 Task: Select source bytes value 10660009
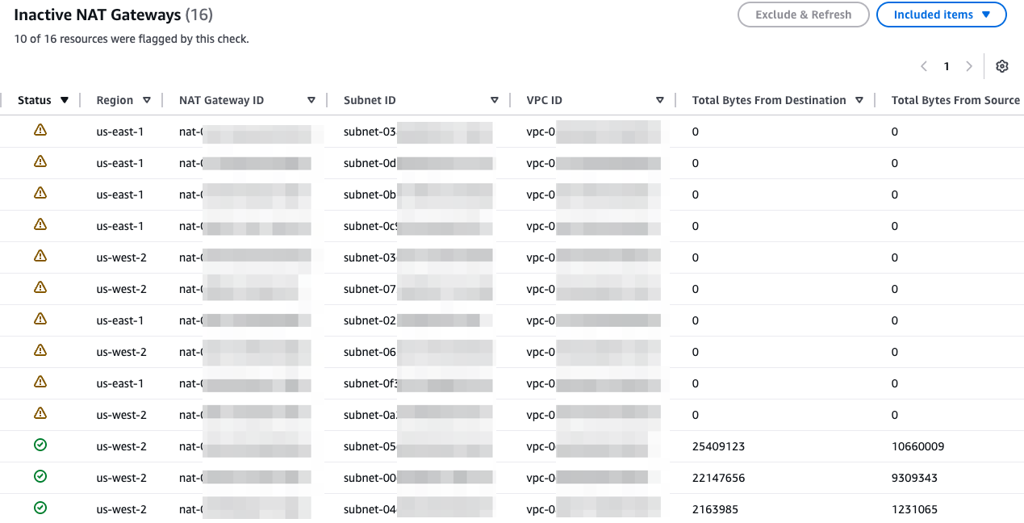(x=918, y=447)
